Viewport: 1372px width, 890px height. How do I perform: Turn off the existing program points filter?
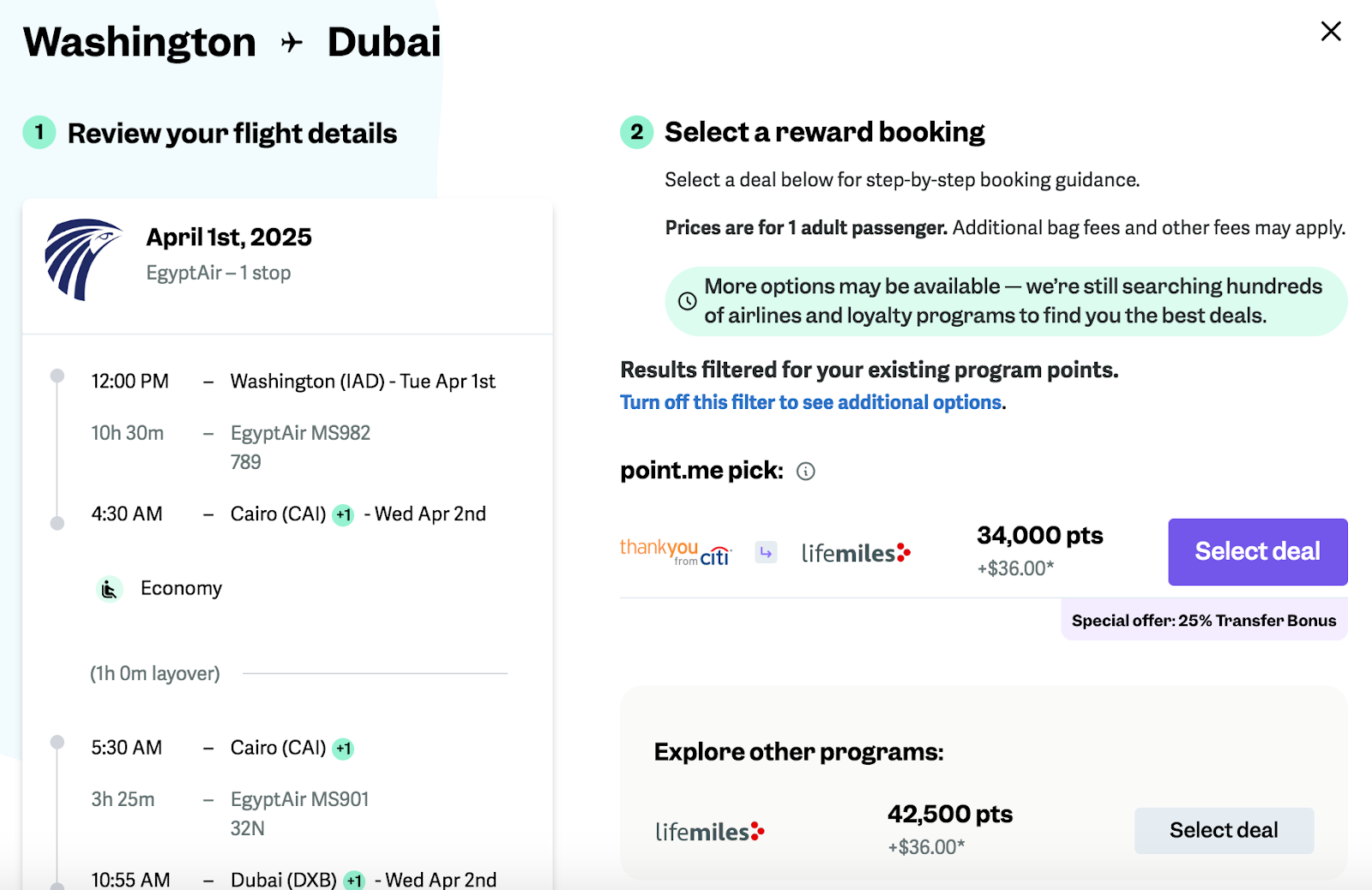pyautogui.click(x=811, y=403)
